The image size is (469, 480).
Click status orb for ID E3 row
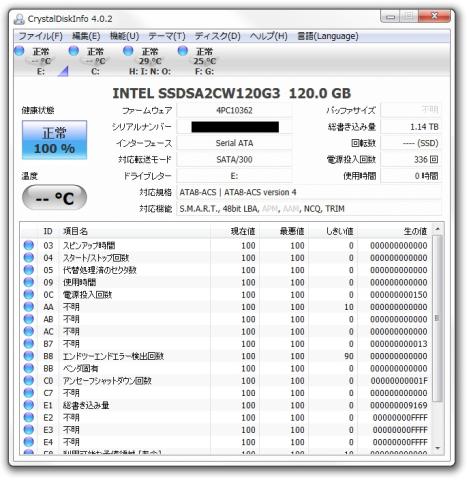click(29, 430)
